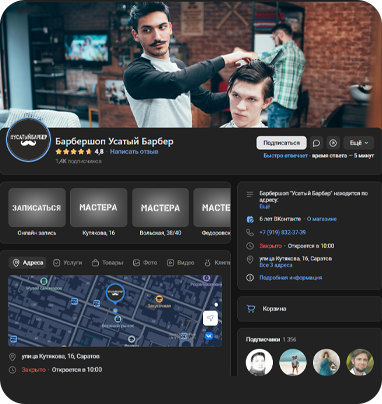Expand the Ещё dropdown button

[359, 143]
